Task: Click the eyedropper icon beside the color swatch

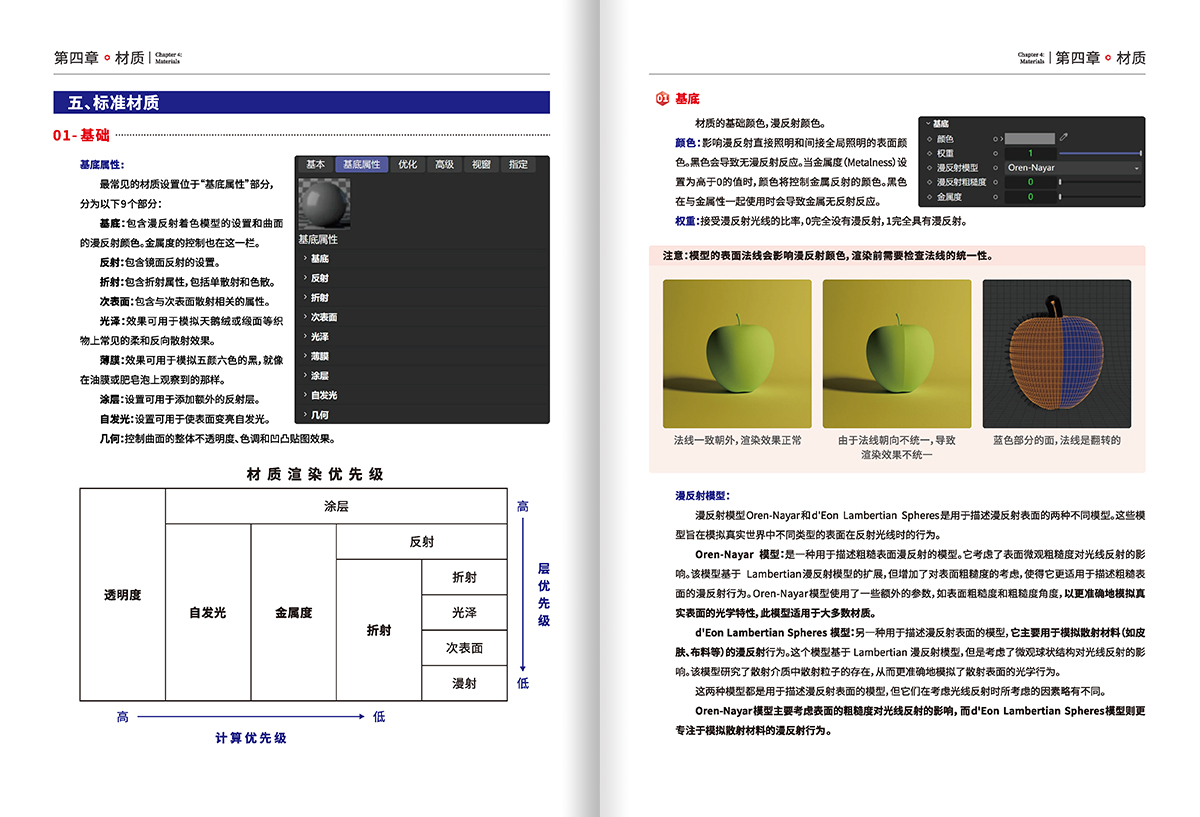Action: [x=1064, y=138]
